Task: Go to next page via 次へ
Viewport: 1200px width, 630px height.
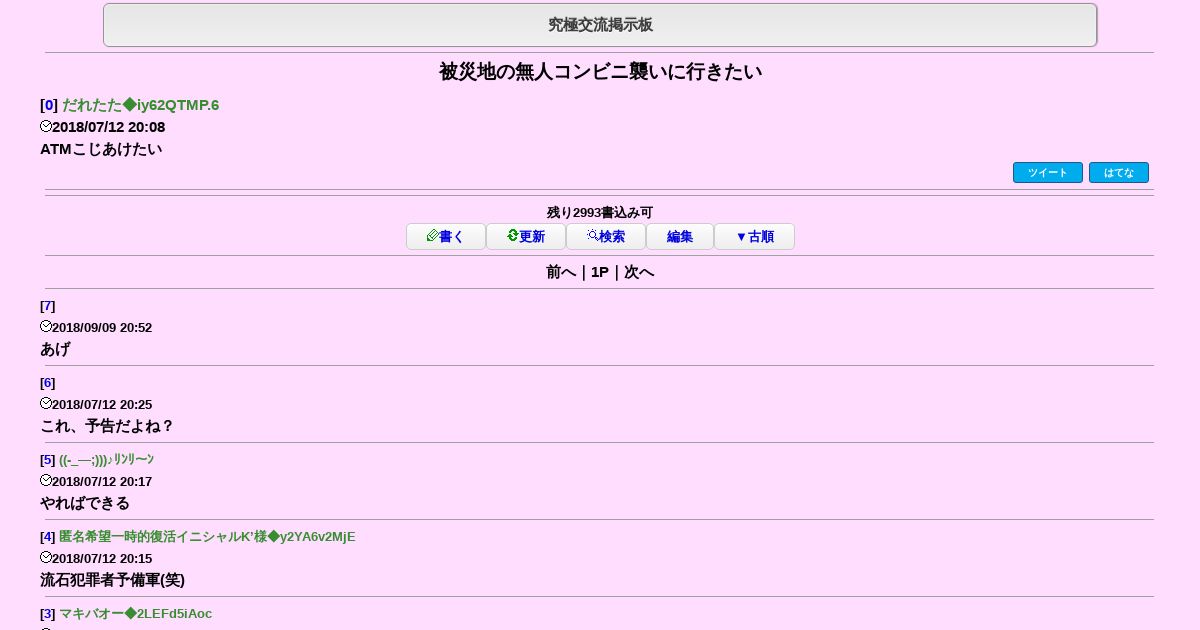Action: click(639, 272)
